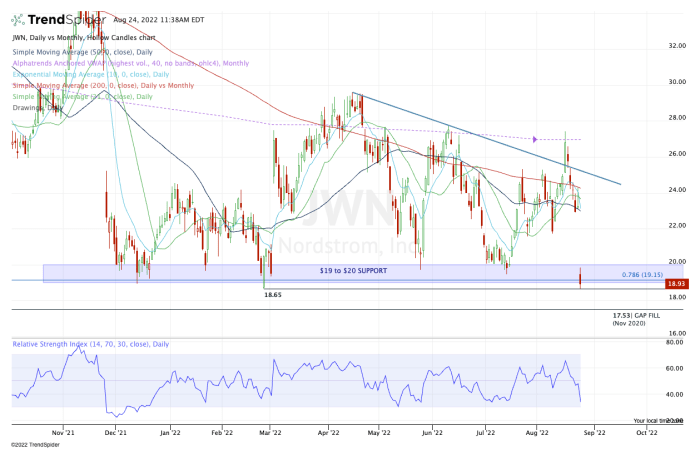
Task: Click the 'Simple Moving Average (50, 0, close), Daily' legend
Action: (x=83, y=52)
